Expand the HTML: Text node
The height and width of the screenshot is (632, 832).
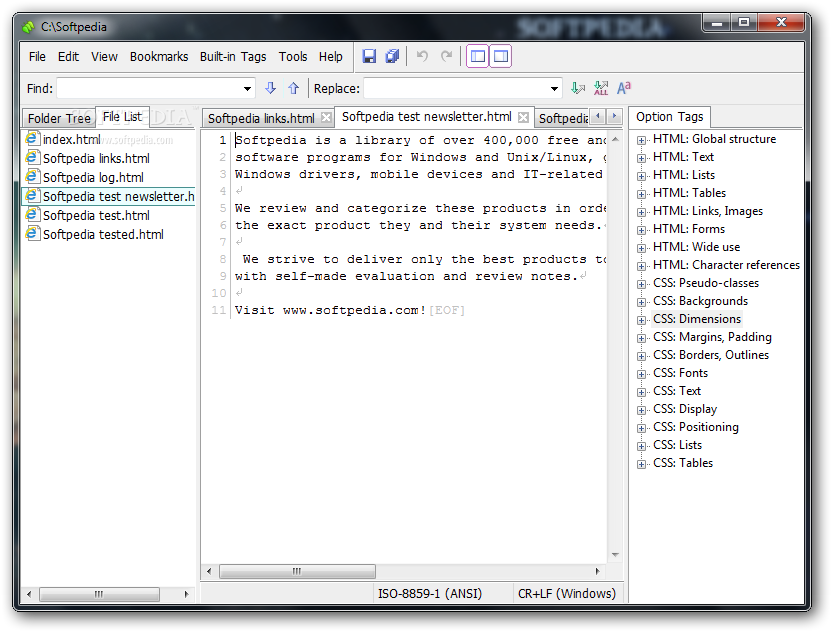point(642,159)
